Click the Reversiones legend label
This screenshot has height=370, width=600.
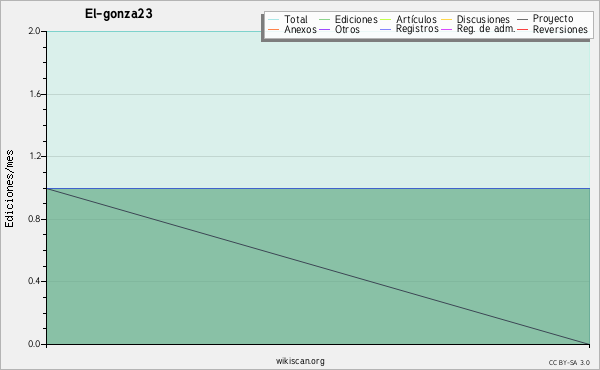click(560, 29)
